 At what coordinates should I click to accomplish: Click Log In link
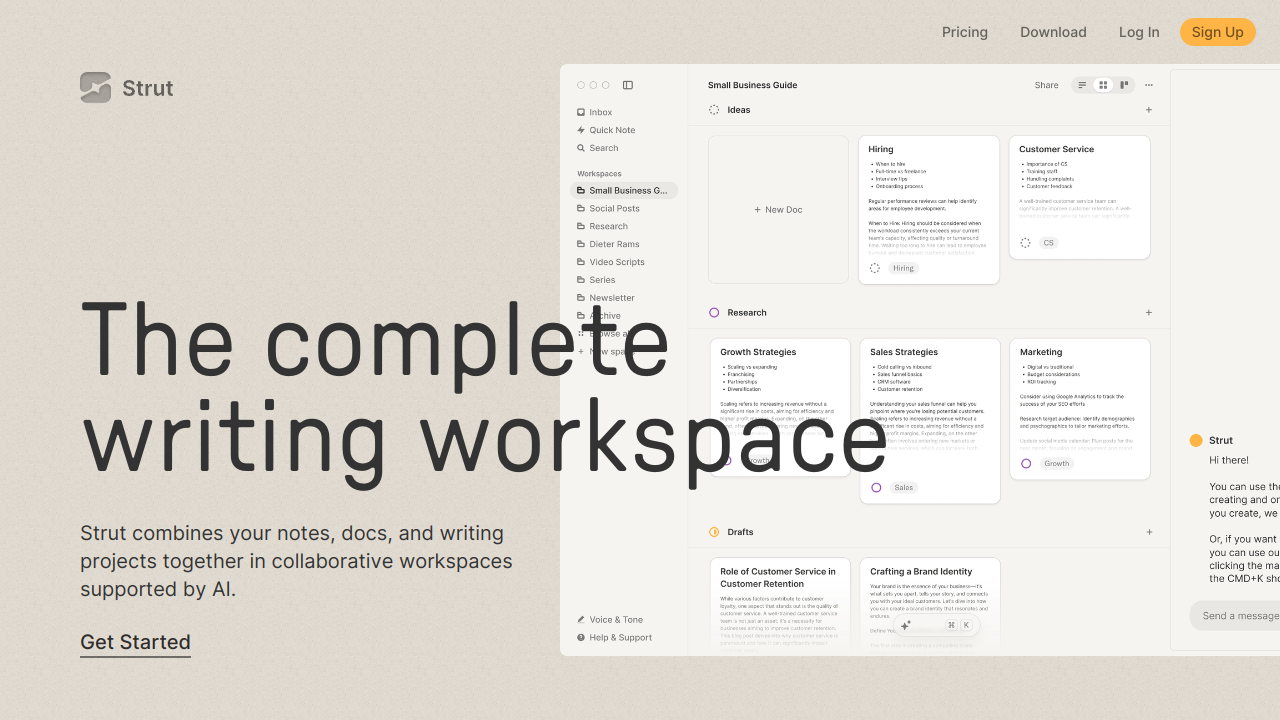[x=1139, y=32]
